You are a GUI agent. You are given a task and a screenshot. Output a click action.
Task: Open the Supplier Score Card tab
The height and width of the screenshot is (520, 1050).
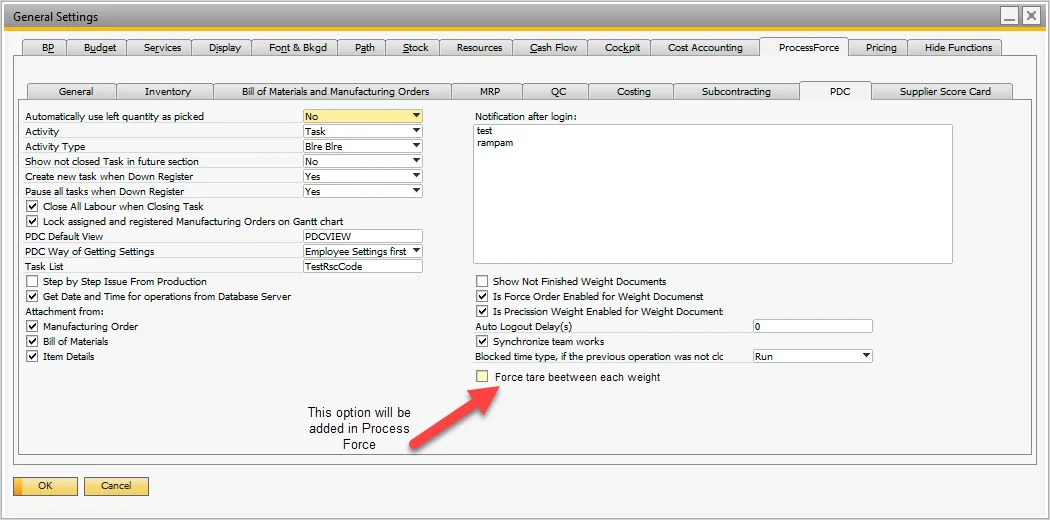click(x=944, y=92)
